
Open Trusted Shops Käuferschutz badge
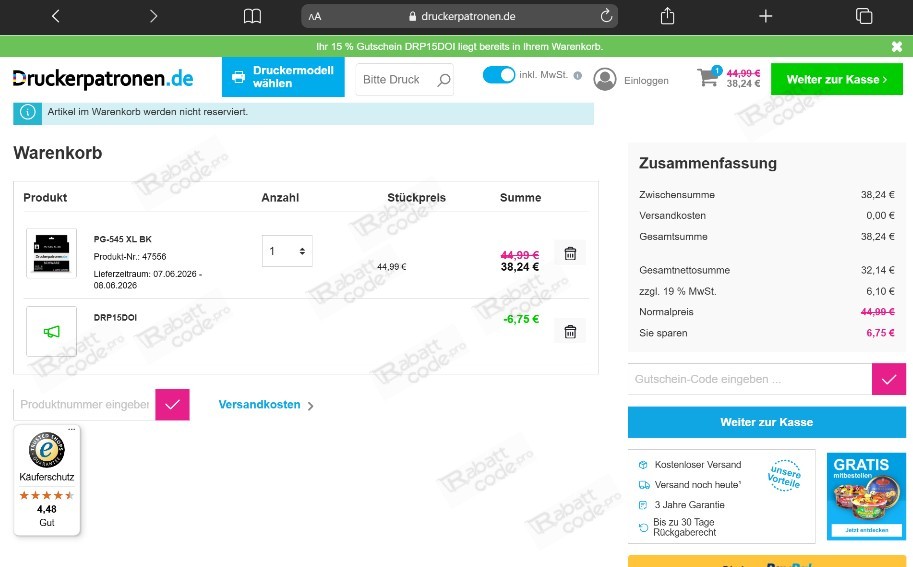47,480
